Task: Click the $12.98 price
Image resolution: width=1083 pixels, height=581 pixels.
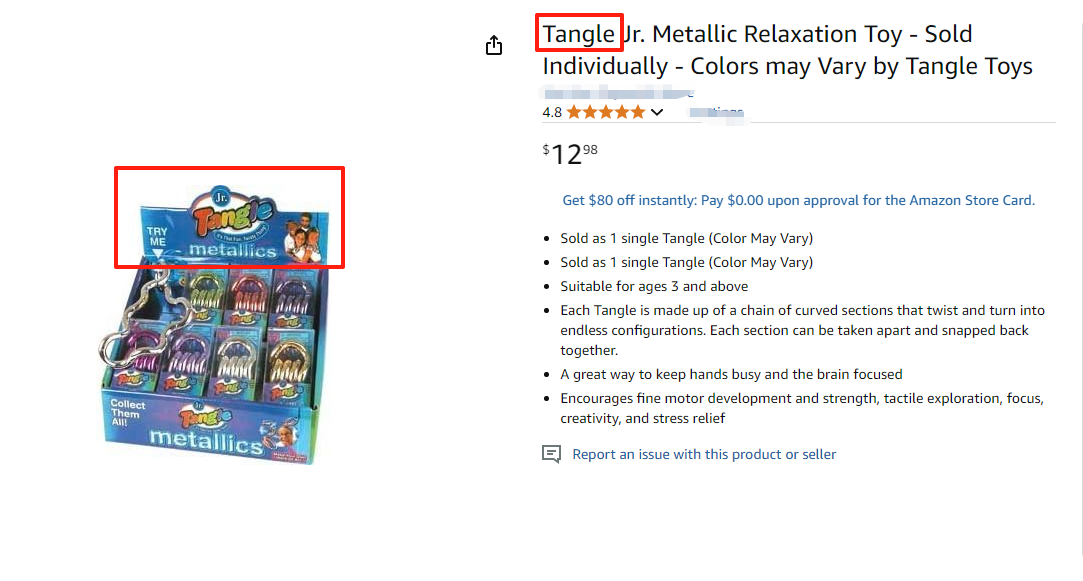Action: pyautogui.click(x=570, y=154)
